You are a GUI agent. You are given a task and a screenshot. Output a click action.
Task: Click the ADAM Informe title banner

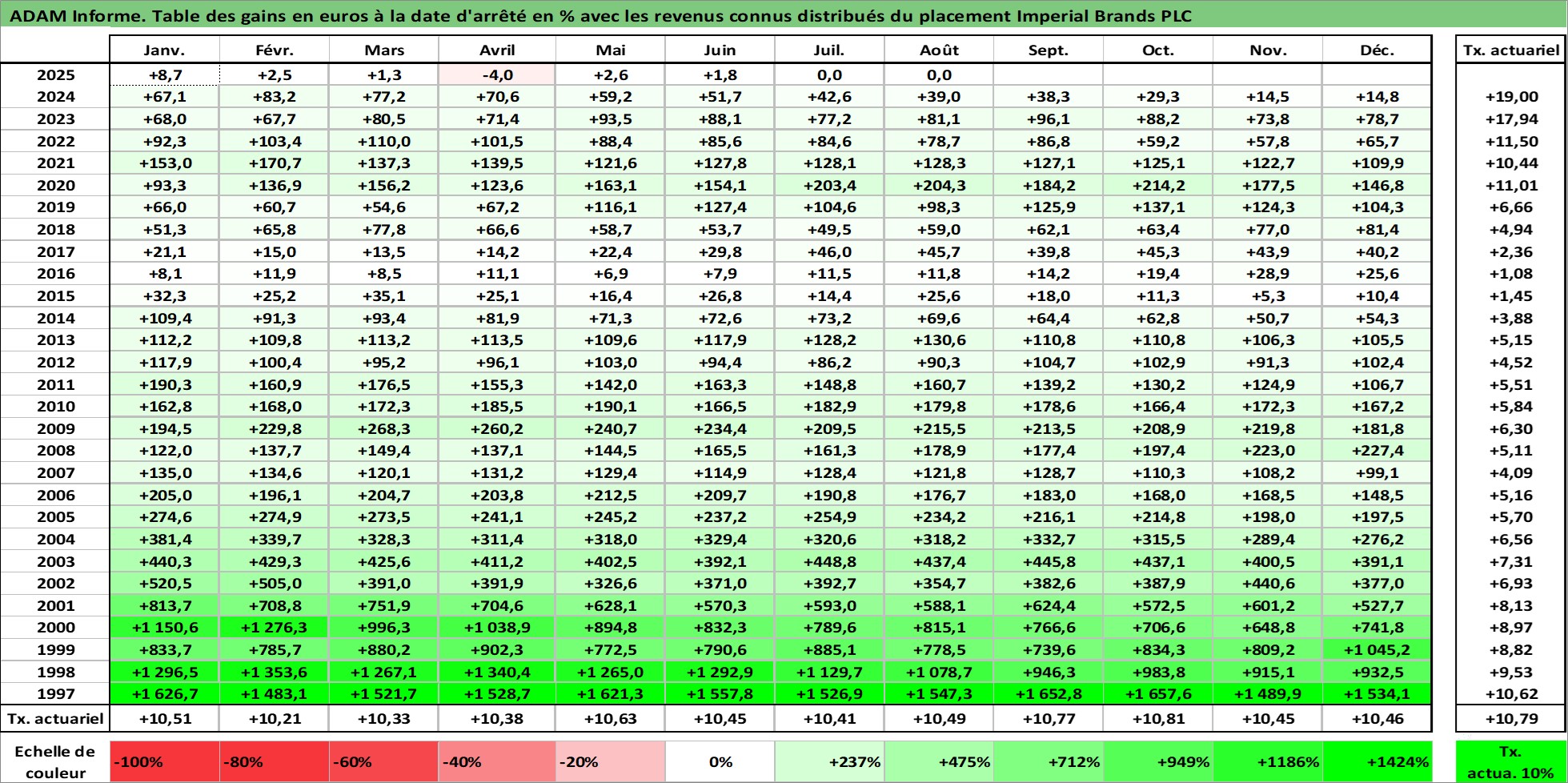click(784, 15)
